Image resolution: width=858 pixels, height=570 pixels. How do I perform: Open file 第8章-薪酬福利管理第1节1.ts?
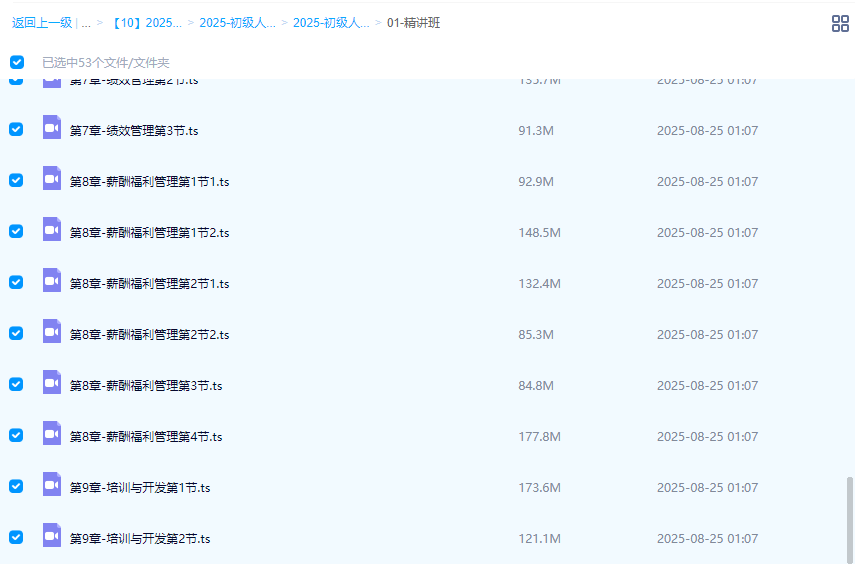point(149,182)
